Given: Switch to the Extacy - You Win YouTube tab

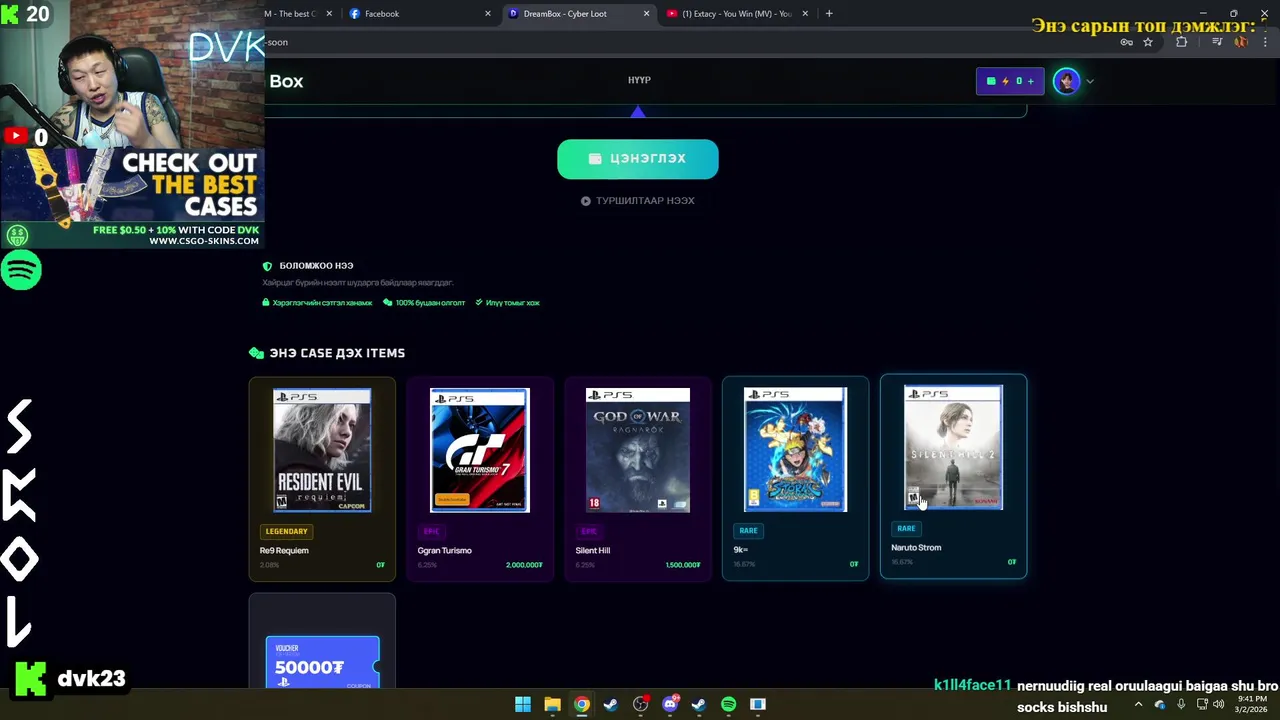Looking at the screenshot, I should 737,14.
